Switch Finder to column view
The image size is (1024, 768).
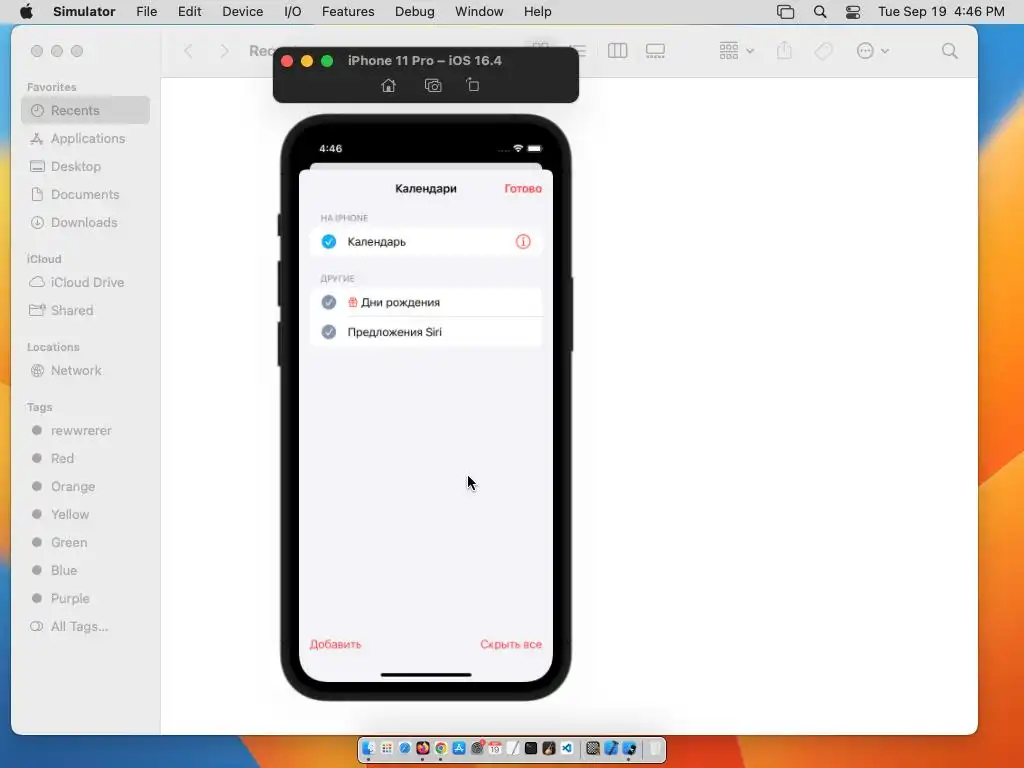(617, 51)
